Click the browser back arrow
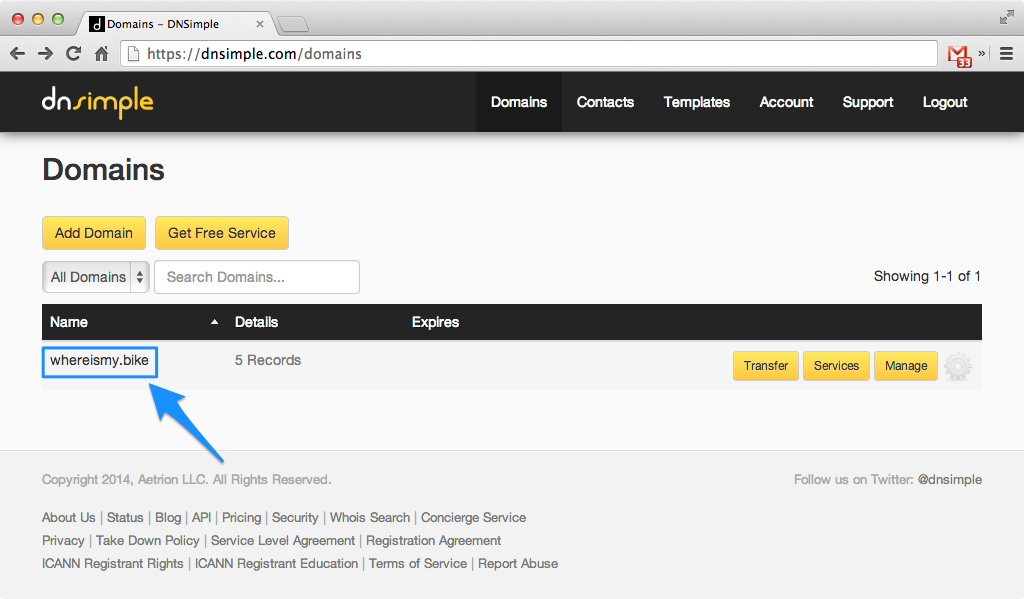 click(x=18, y=54)
